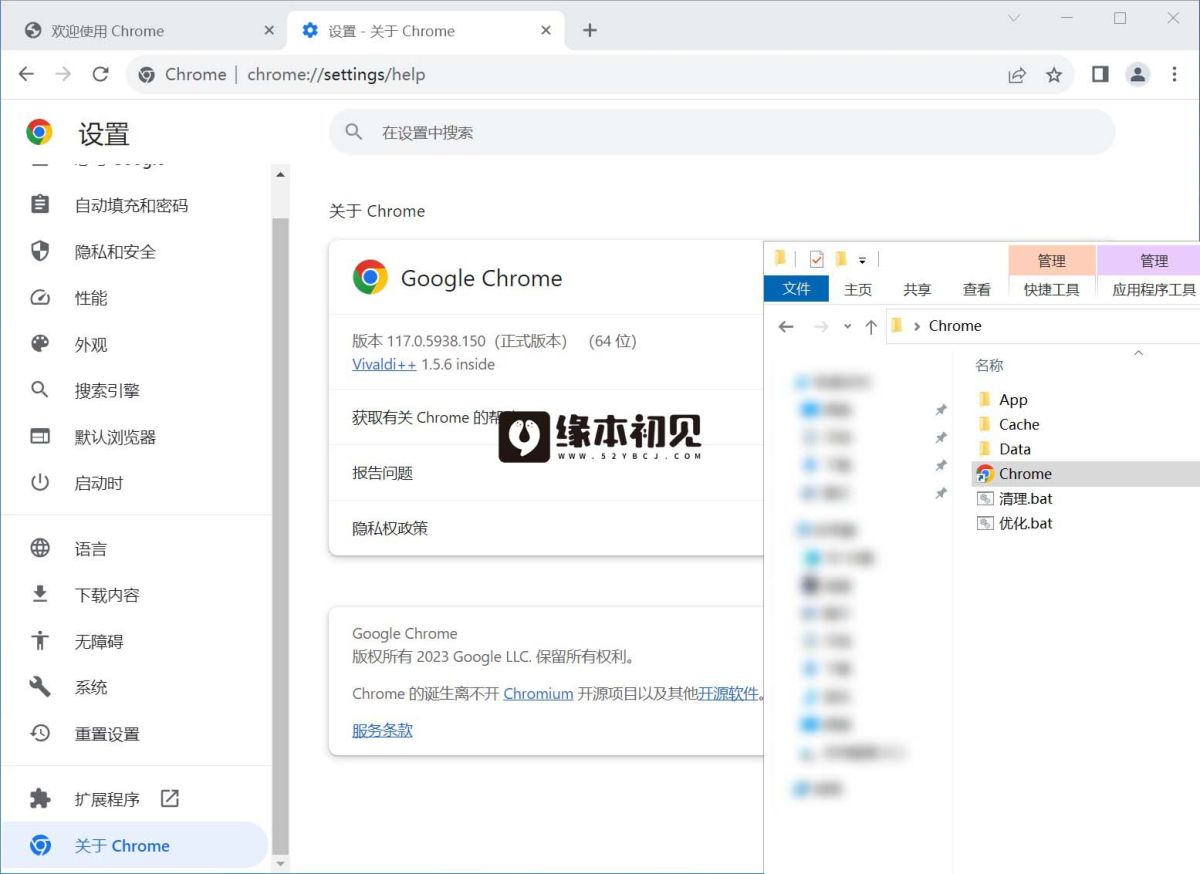
Task: Open the 文件 menu in Explorer
Action: point(796,289)
